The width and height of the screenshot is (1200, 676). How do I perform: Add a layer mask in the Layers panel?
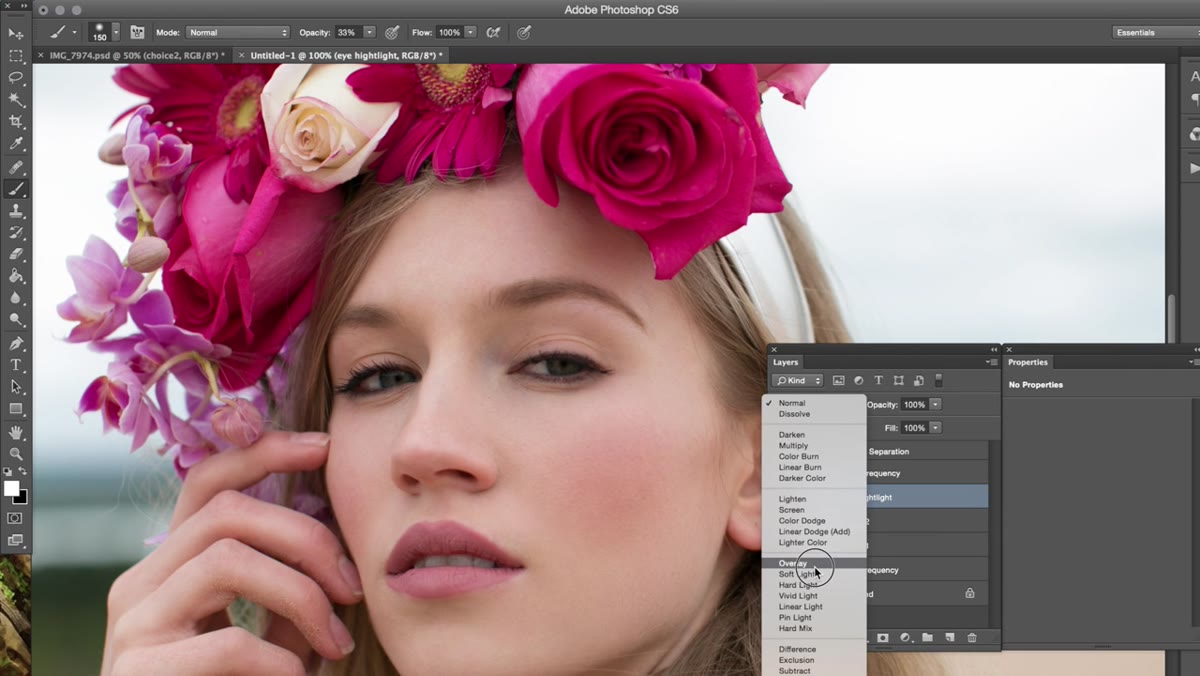point(883,637)
